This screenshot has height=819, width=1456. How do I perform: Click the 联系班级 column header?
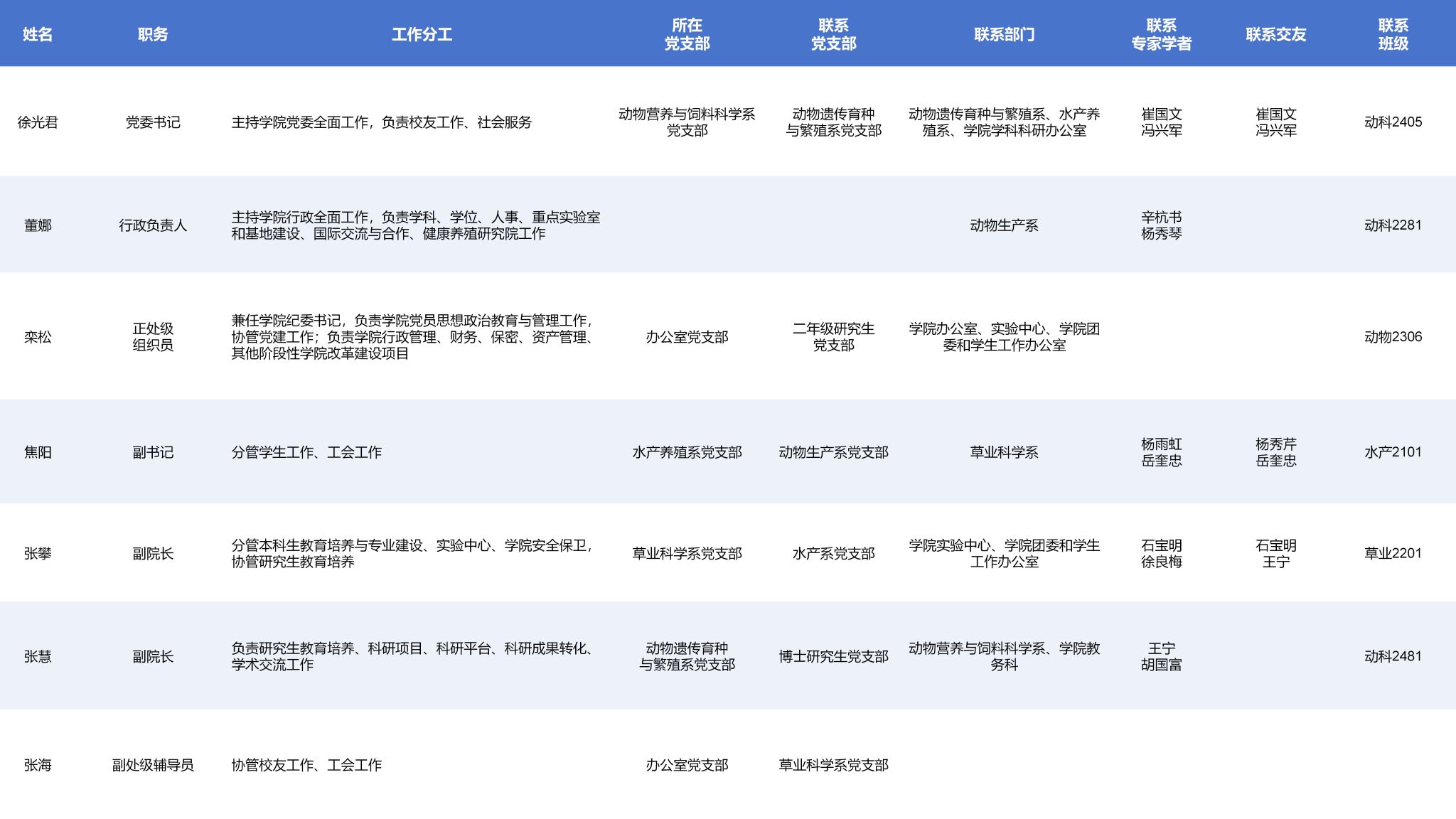1393,34
